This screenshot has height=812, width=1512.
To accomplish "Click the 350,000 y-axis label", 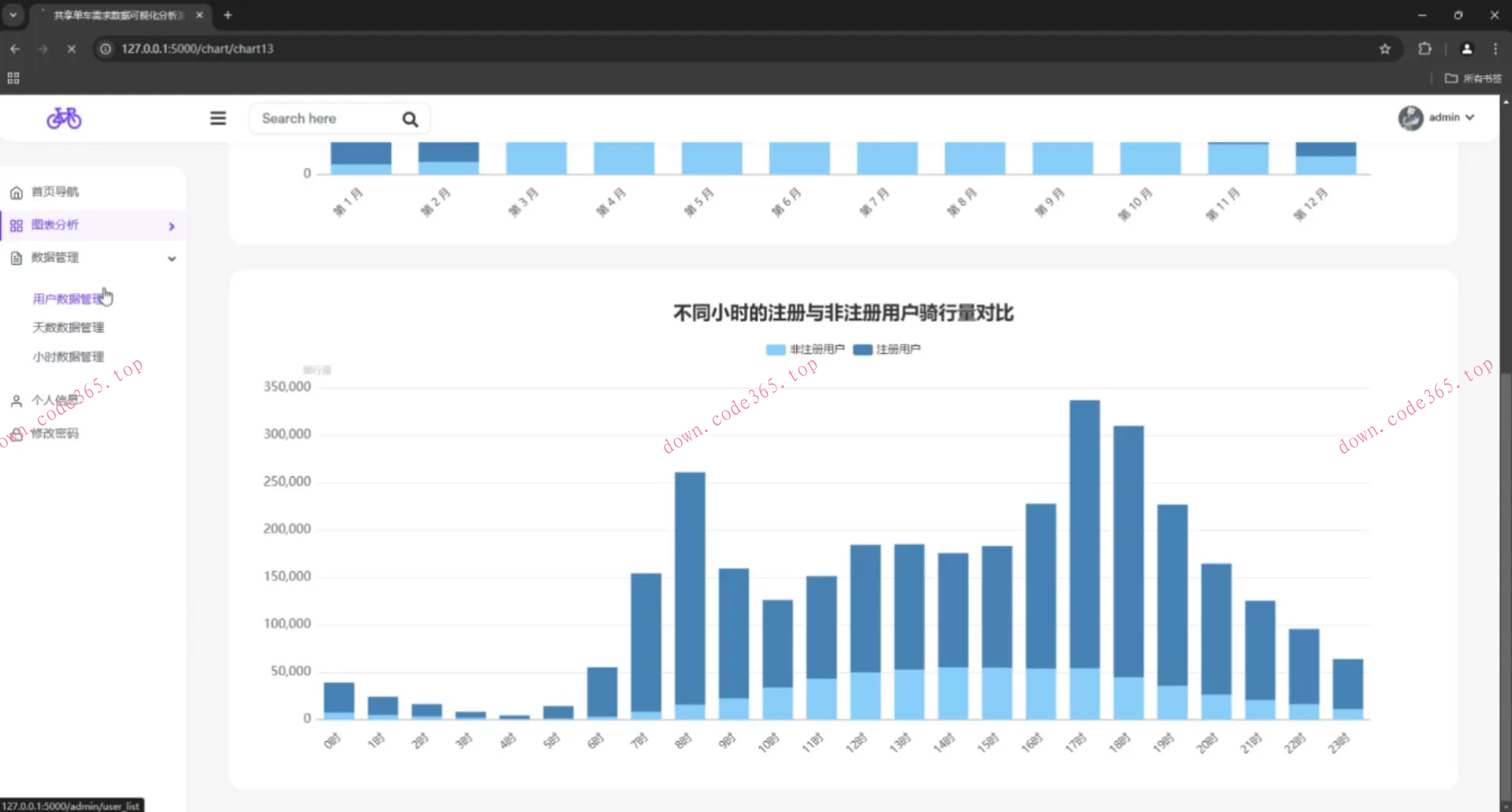I will [287, 386].
